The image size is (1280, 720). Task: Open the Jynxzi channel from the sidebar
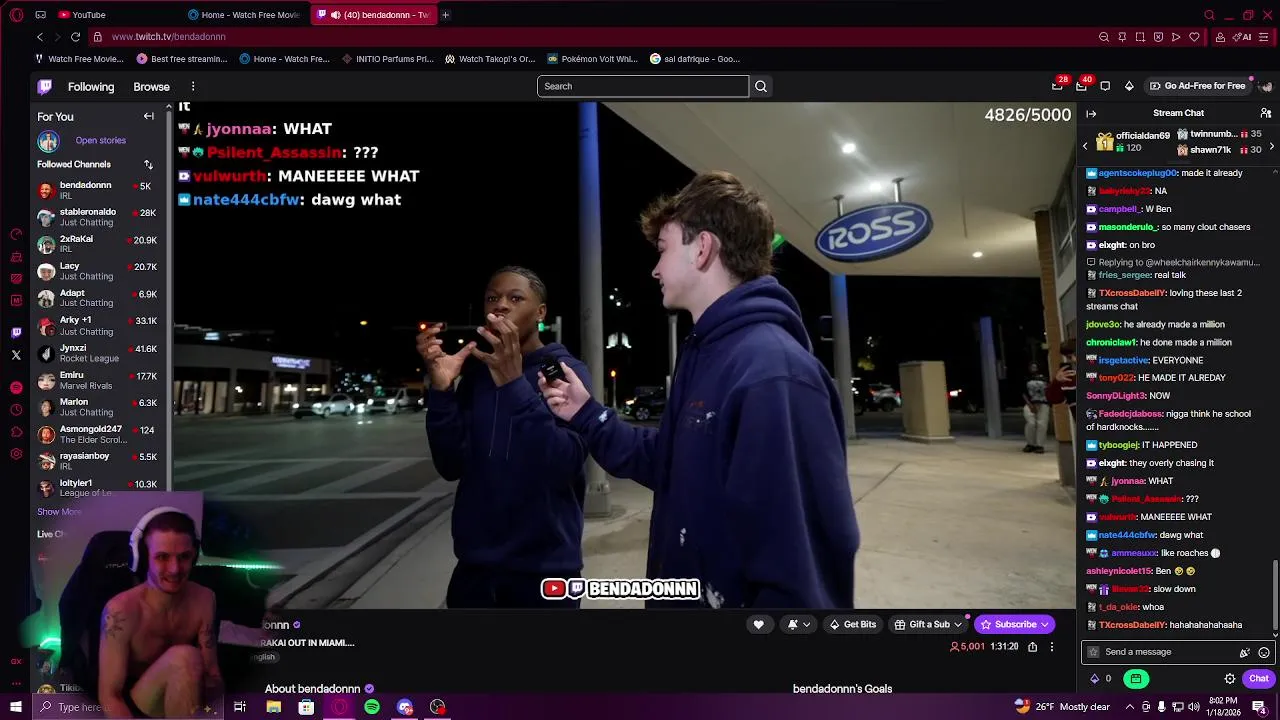pos(97,353)
